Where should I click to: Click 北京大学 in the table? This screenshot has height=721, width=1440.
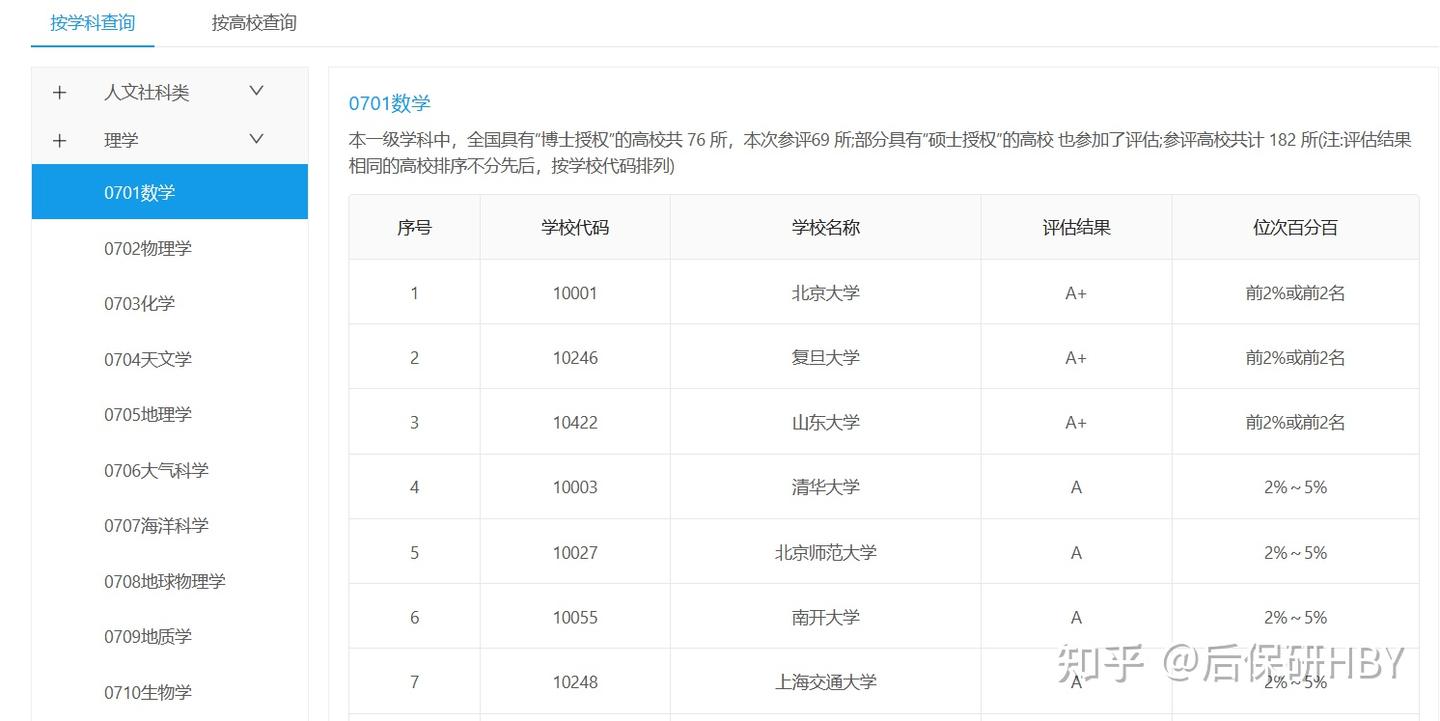pos(825,293)
